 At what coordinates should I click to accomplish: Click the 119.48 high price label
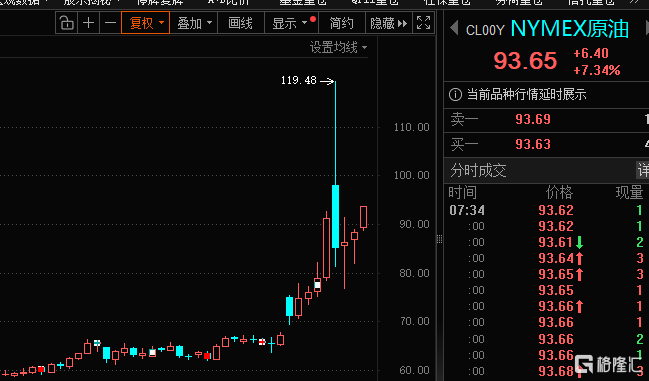(299, 80)
